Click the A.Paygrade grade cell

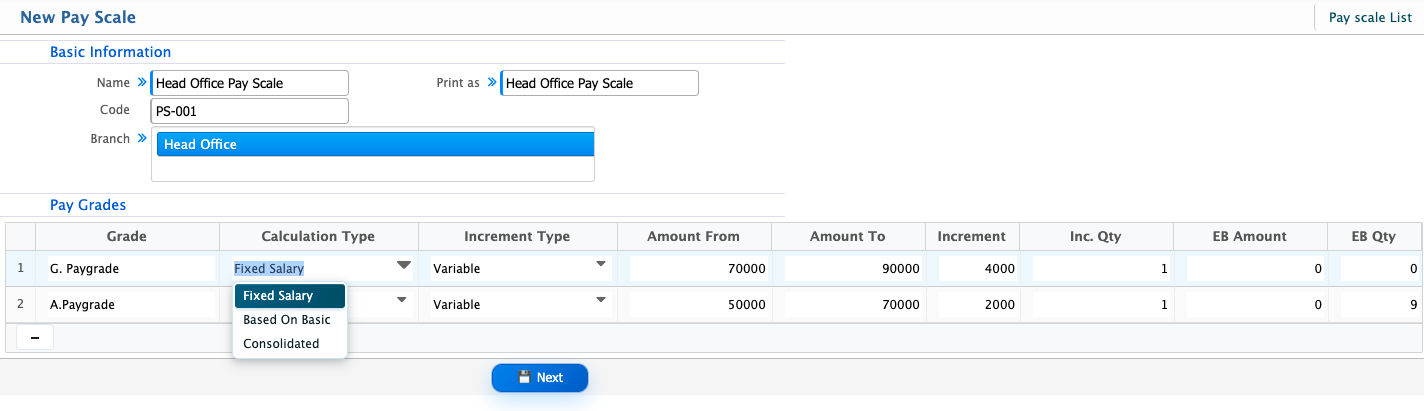[x=129, y=304]
